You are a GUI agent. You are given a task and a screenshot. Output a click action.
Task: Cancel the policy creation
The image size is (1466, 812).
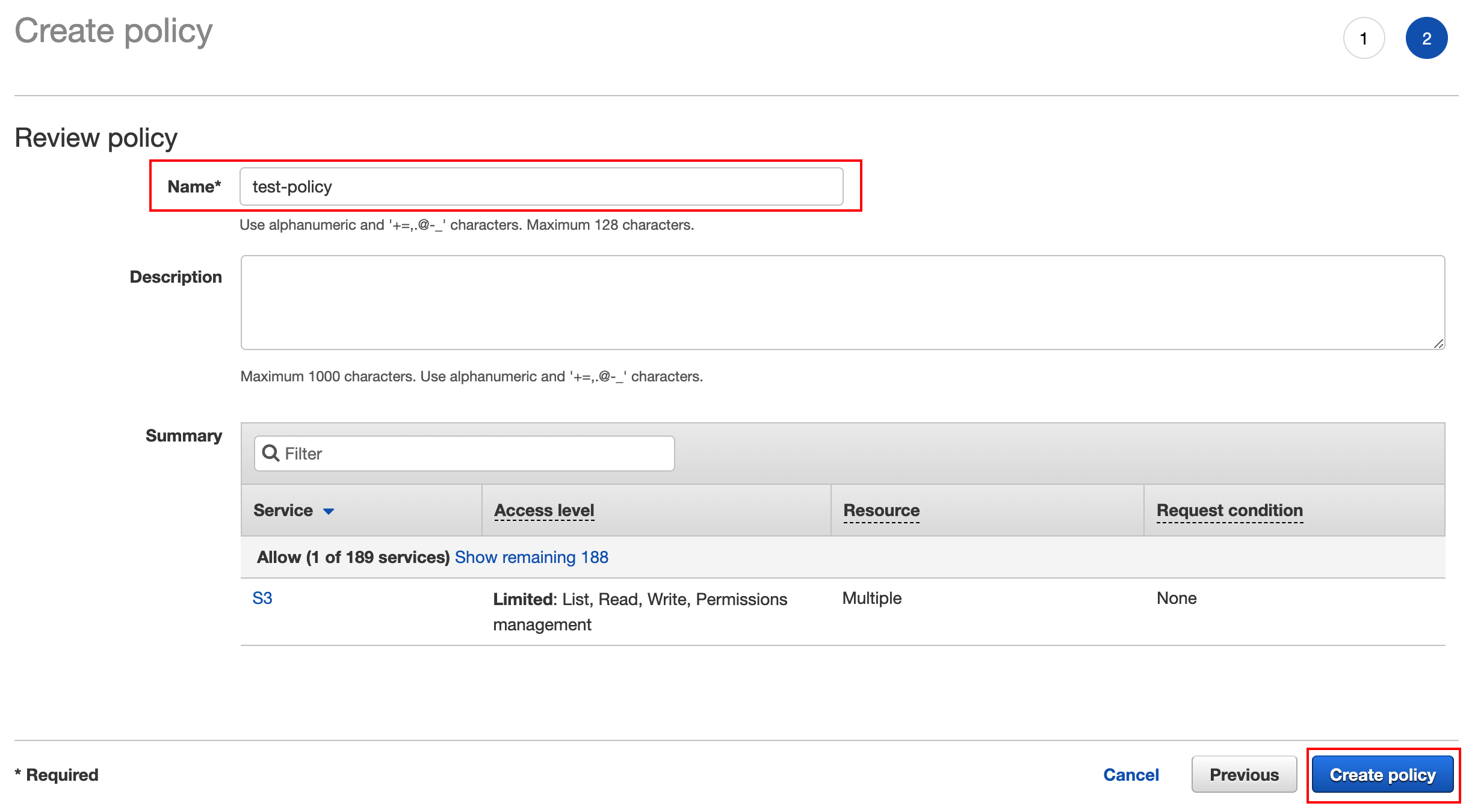(1130, 775)
